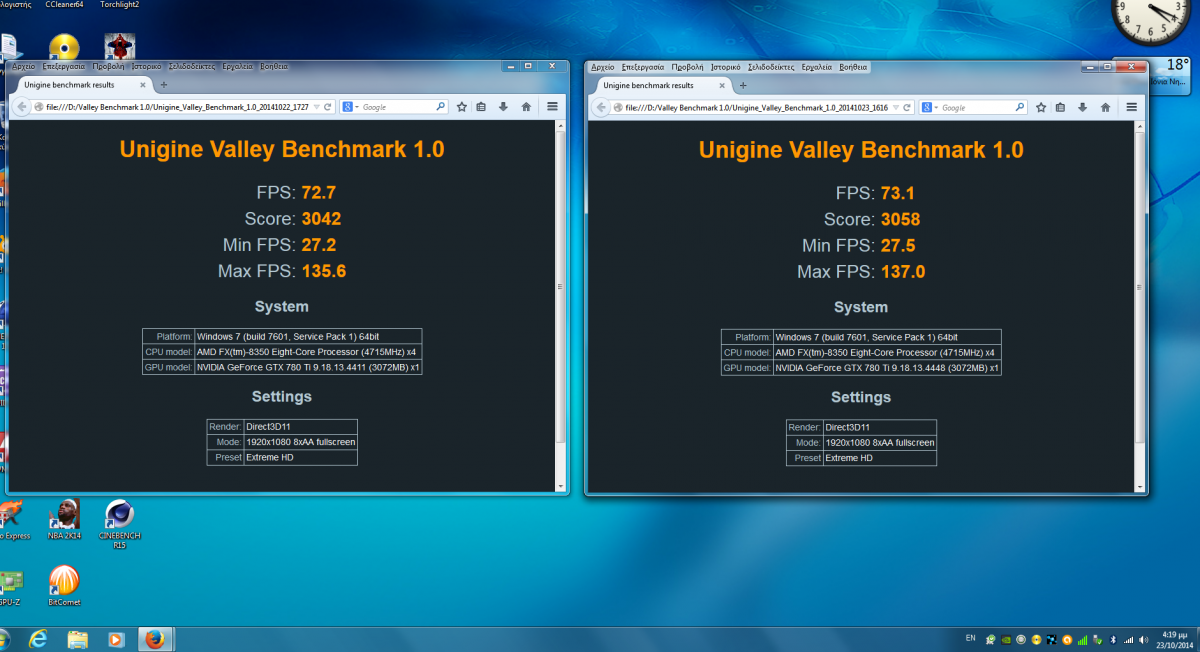The image size is (1200, 652).
Task: Click the search magnifier in the left Firefox window
Action: pyautogui.click(x=440, y=107)
